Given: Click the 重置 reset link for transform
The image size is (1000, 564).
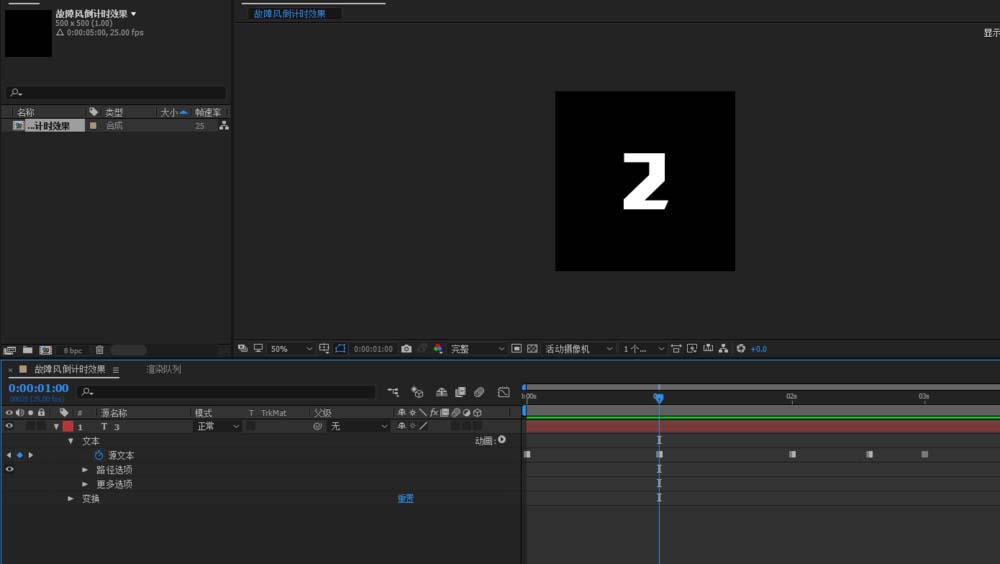Looking at the screenshot, I should pos(405,498).
